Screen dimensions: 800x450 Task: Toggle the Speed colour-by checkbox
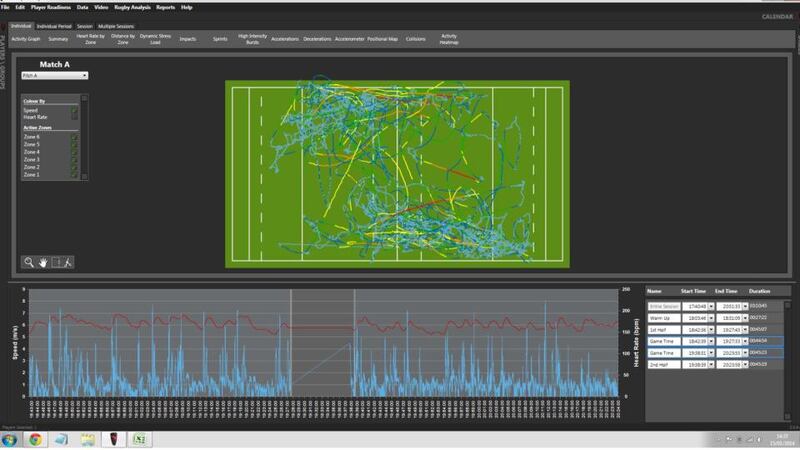[x=74, y=111]
